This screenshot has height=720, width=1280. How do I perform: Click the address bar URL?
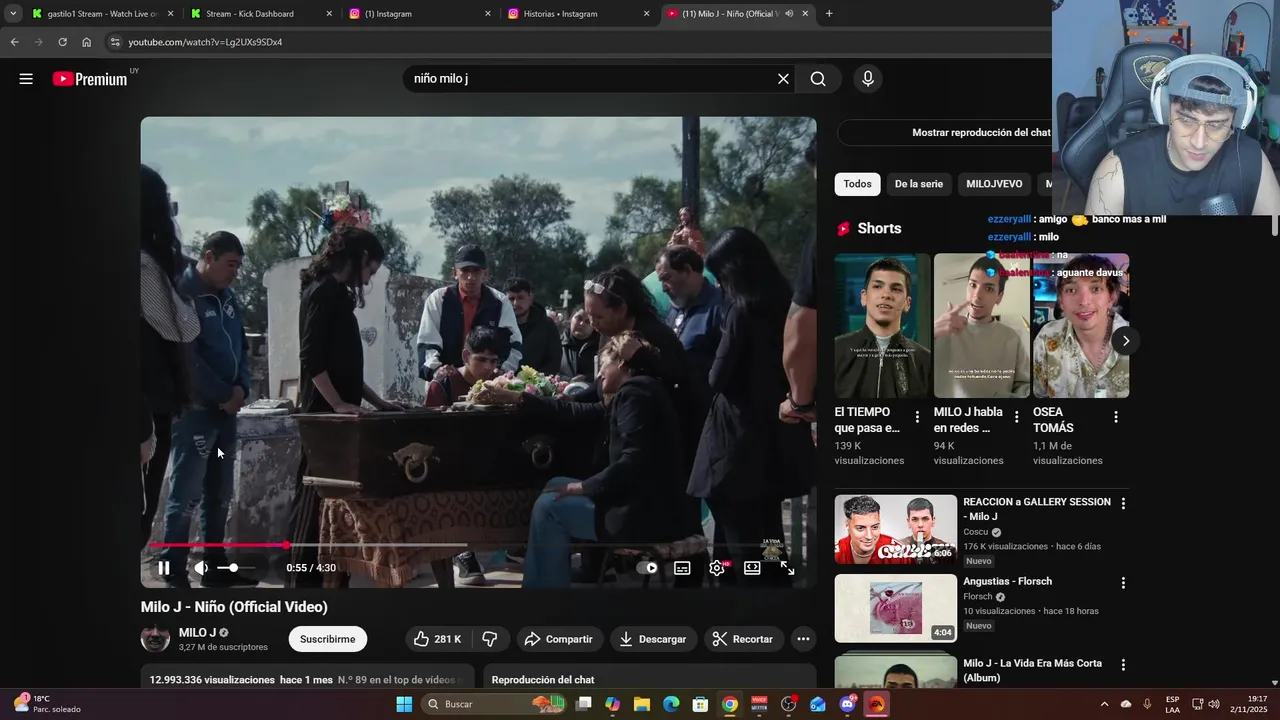(x=205, y=42)
